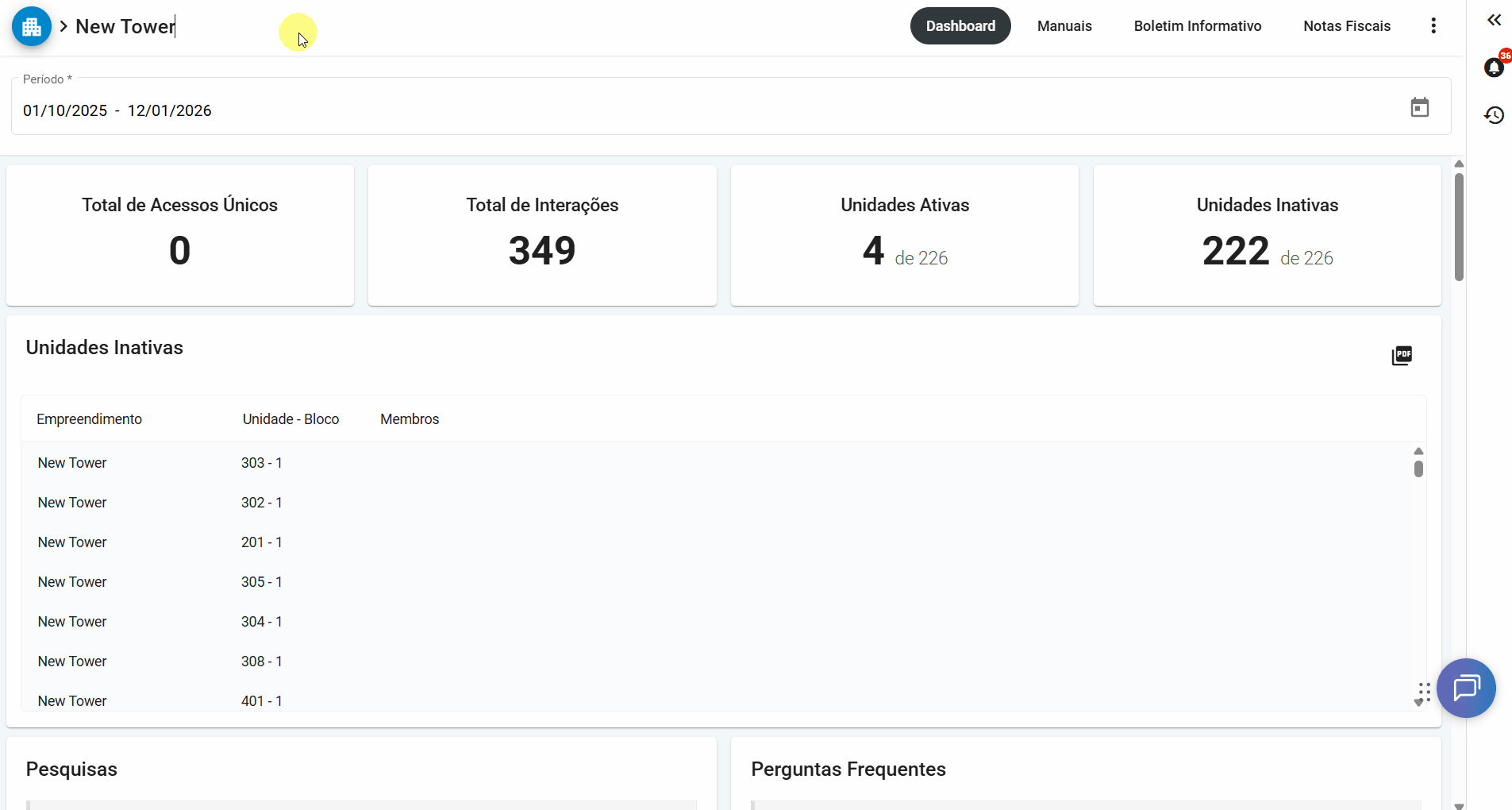The height and width of the screenshot is (810, 1512).
Task: Open the notifications bell
Action: point(1494,67)
